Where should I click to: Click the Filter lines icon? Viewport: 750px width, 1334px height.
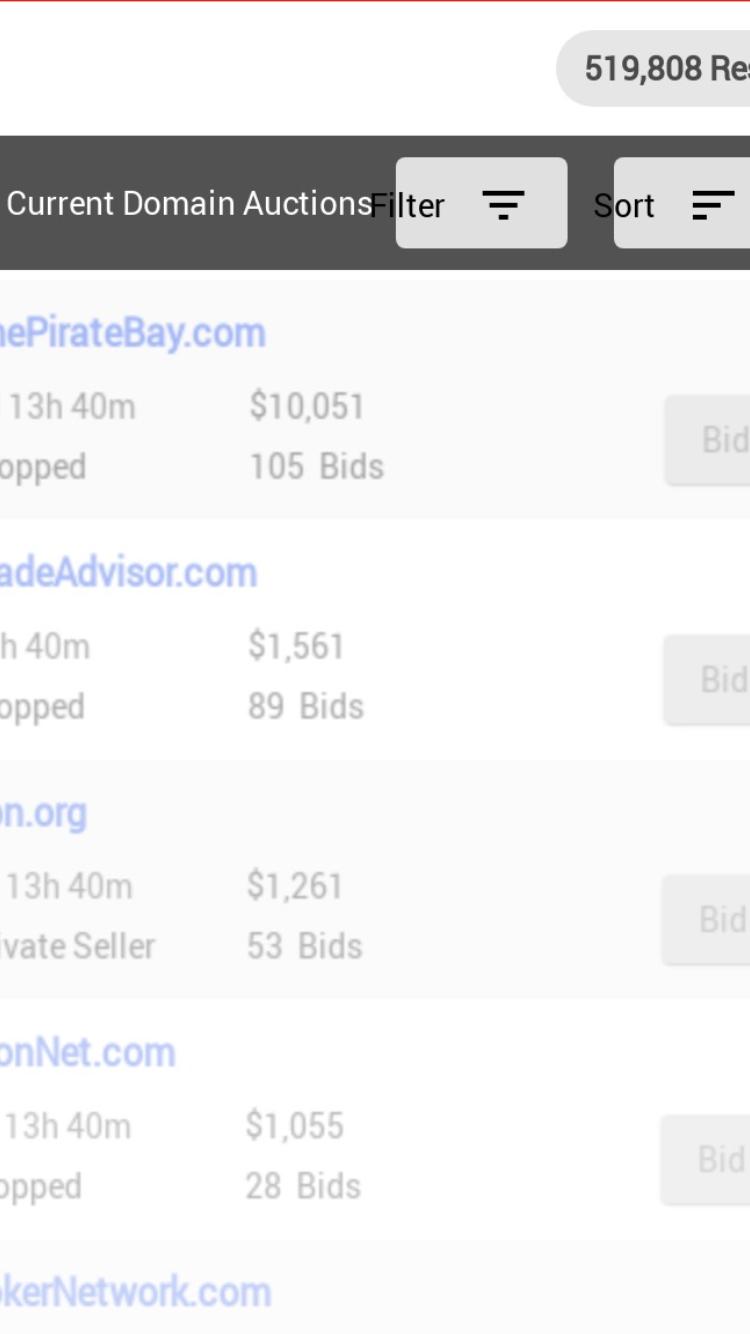504,204
